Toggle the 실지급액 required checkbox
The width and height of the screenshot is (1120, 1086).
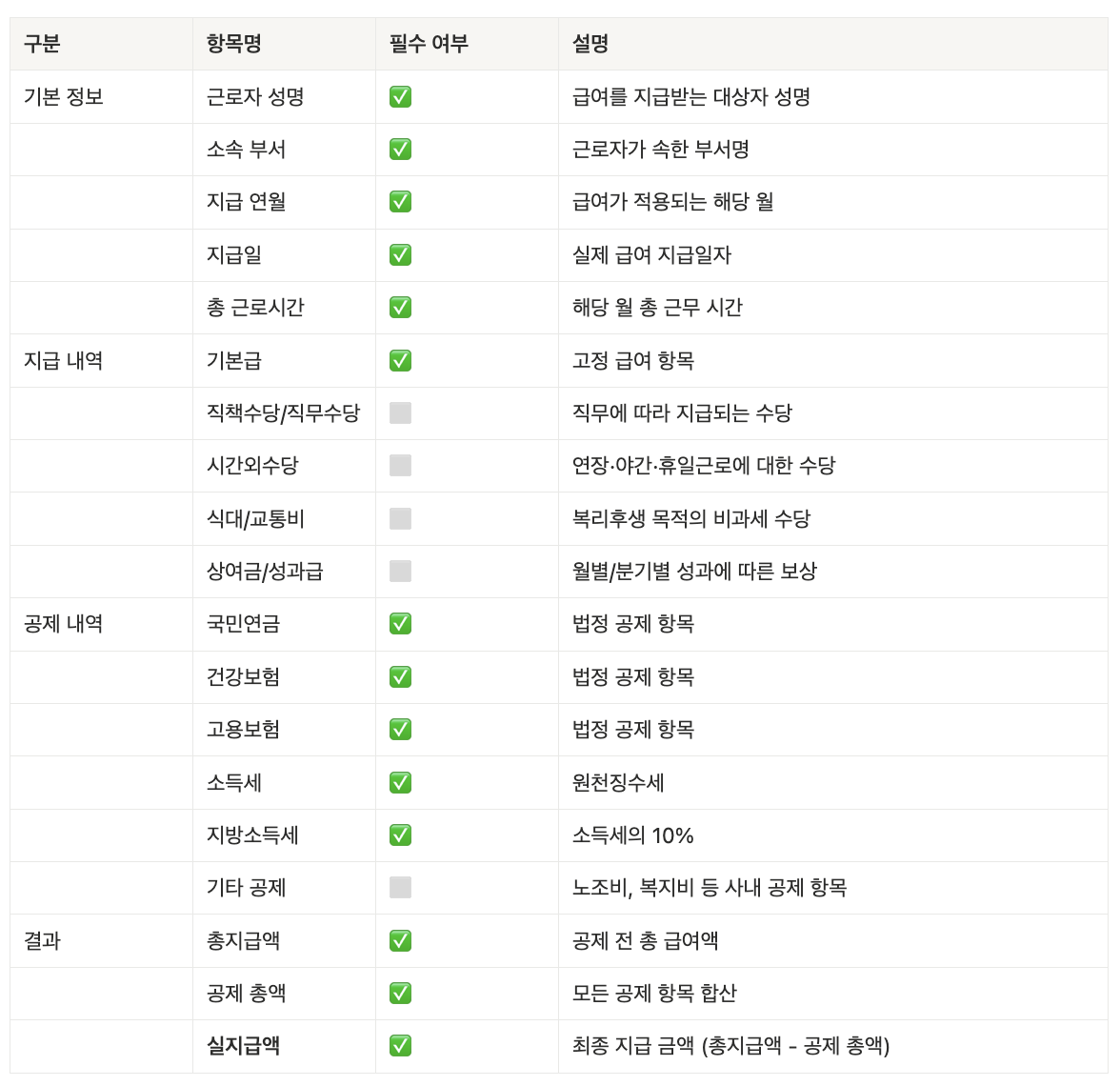400,1046
